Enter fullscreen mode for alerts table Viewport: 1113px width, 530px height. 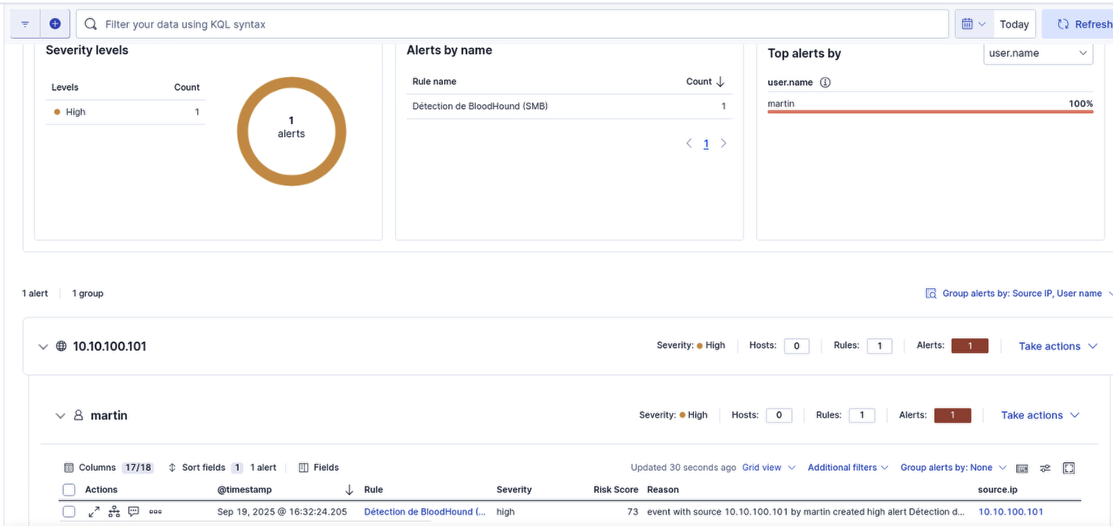point(1068,468)
